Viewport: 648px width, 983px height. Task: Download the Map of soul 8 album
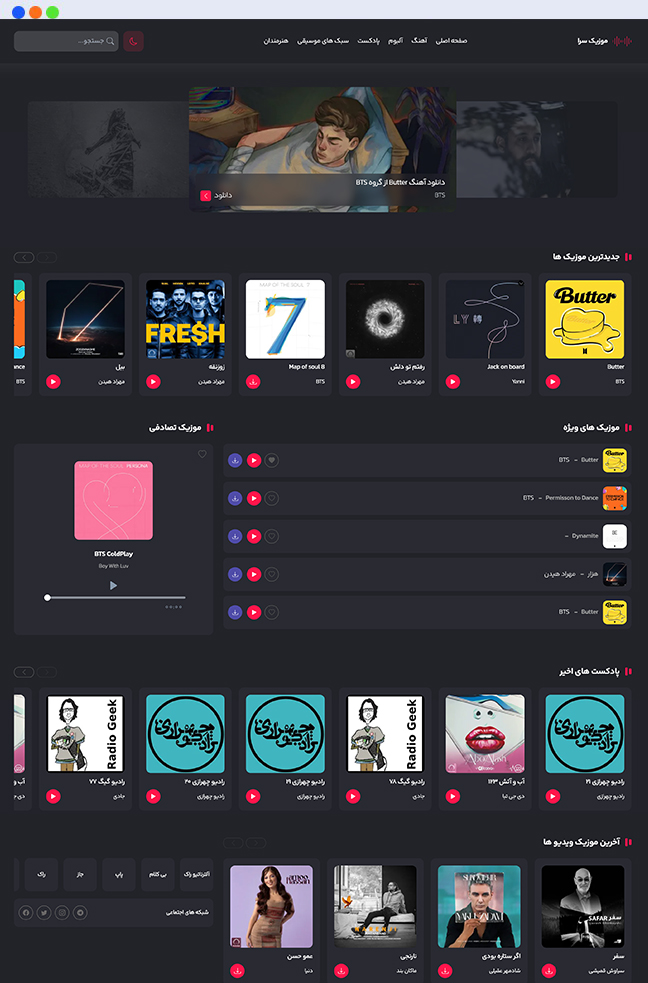click(x=253, y=381)
